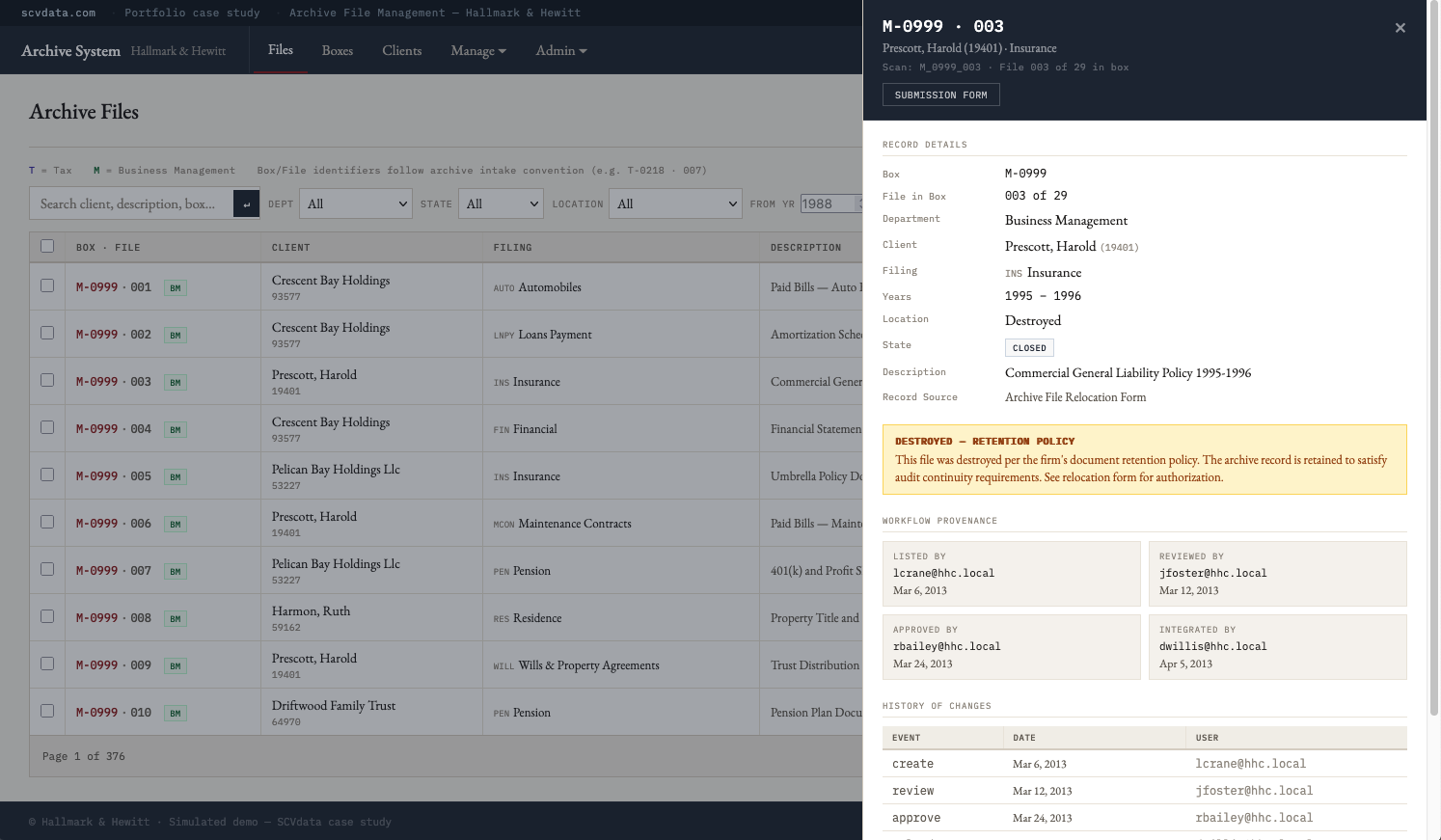Image resolution: width=1441 pixels, height=840 pixels.
Task: Click BM badge on row M-0999 · 003
Action: (176, 382)
